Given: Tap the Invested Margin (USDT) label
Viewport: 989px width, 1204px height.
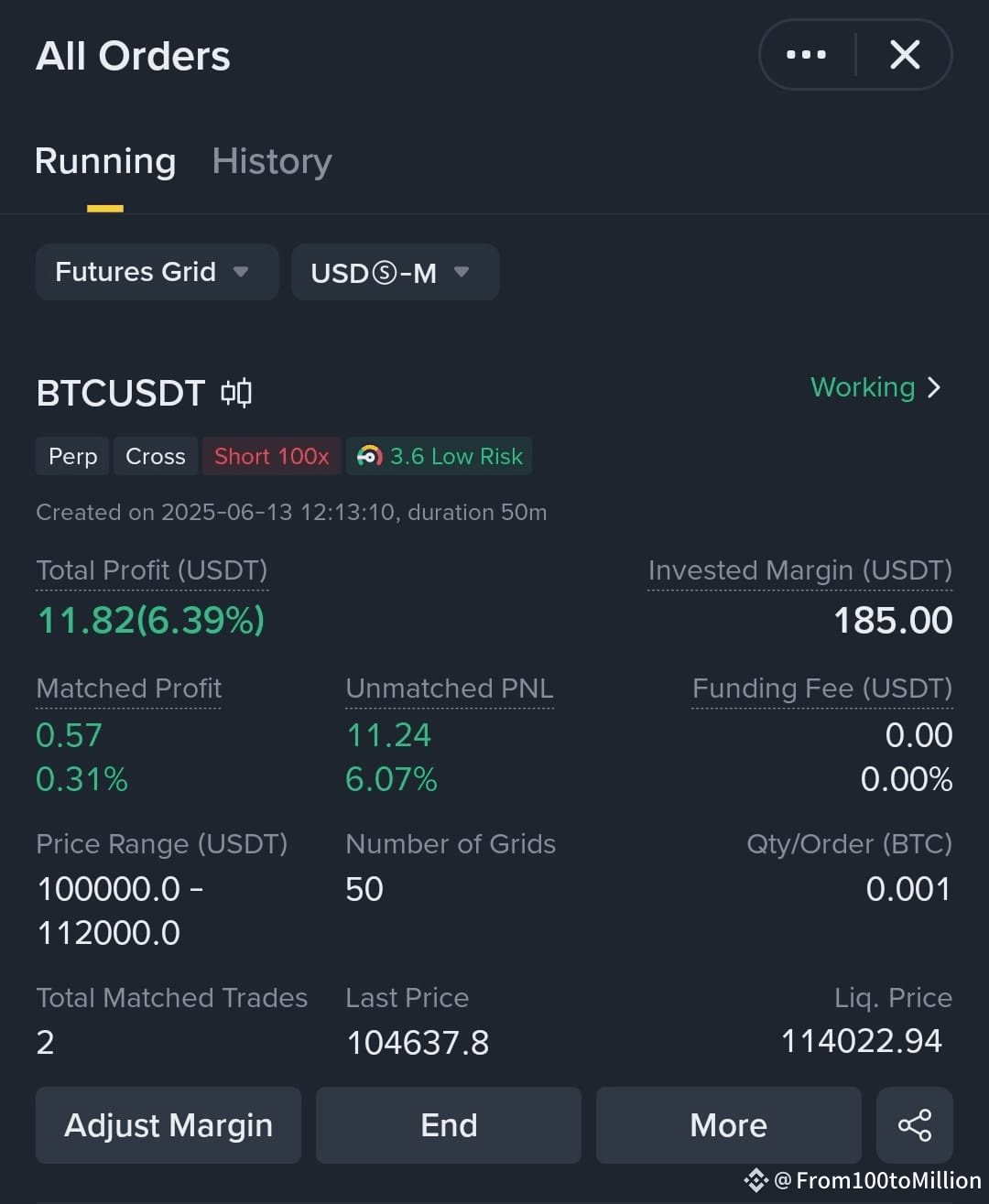Looking at the screenshot, I should 800,570.
